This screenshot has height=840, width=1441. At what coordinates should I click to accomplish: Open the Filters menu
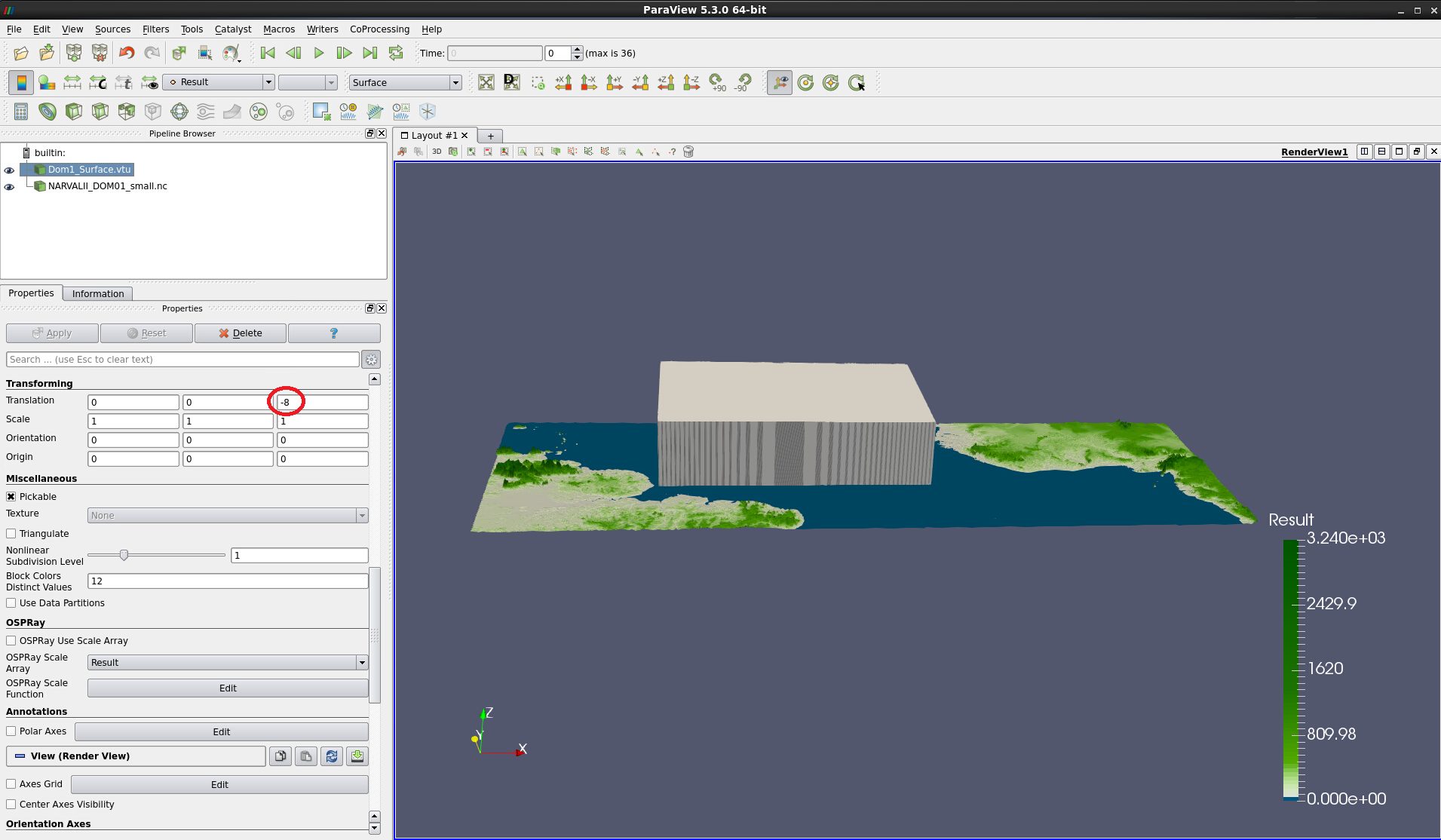click(155, 29)
